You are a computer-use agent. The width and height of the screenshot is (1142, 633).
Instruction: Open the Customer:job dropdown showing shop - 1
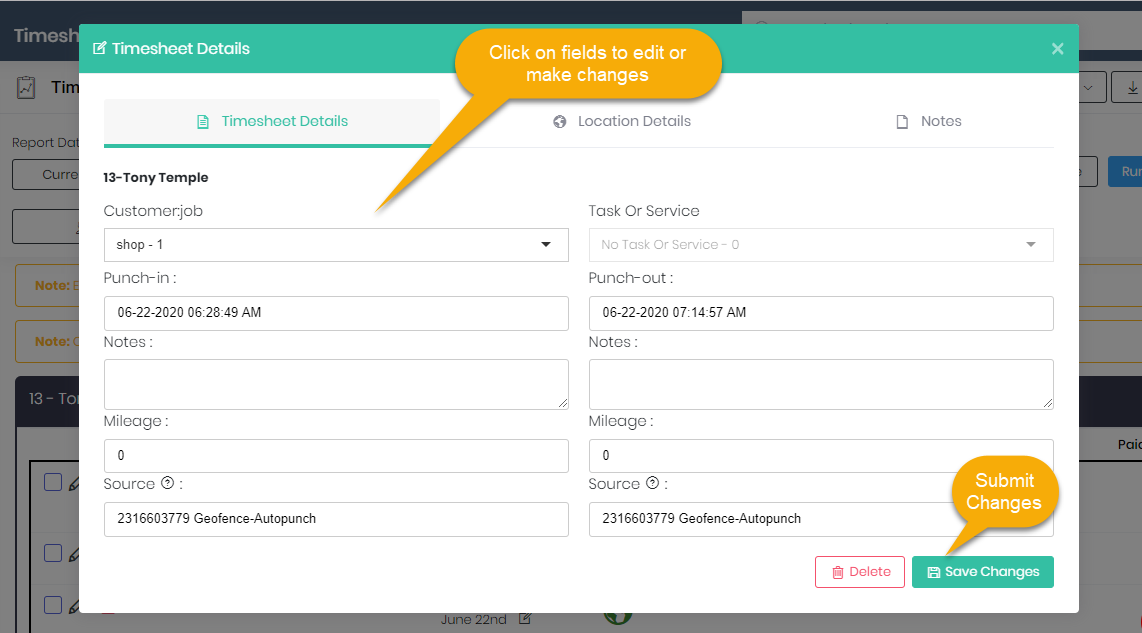pyautogui.click(x=336, y=245)
